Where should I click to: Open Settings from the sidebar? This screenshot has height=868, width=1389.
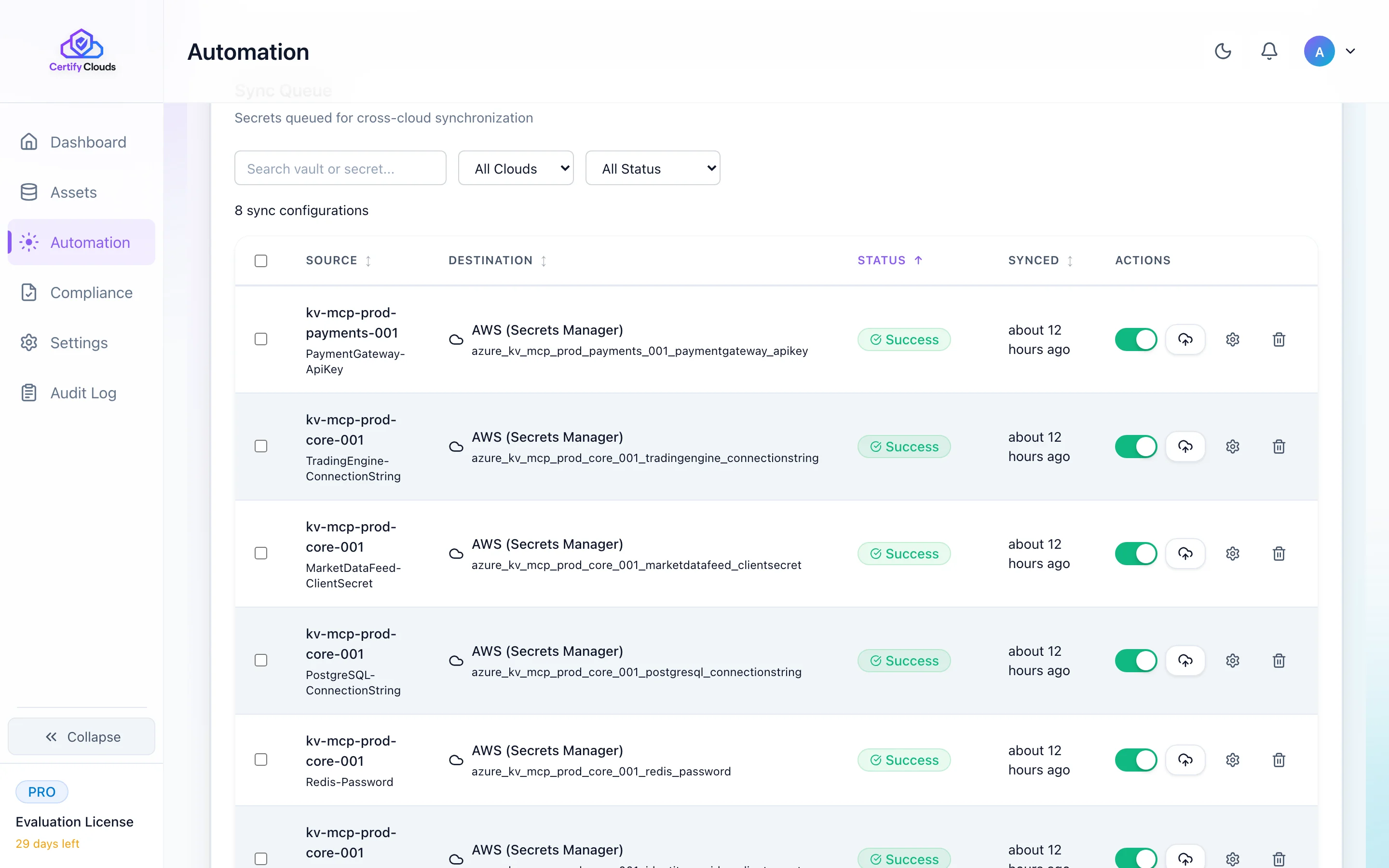[x=79, y=342]
